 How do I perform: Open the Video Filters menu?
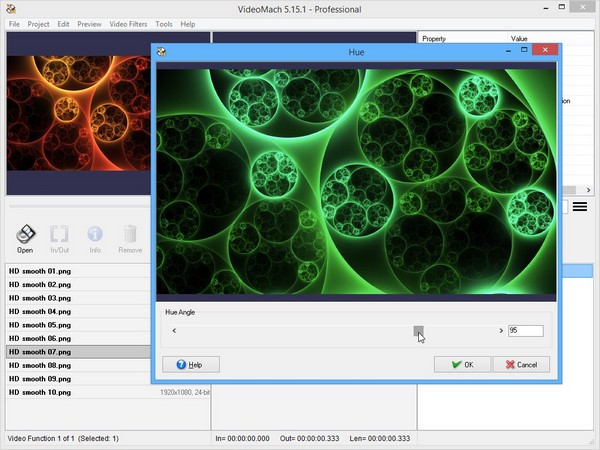[x=126, y=23]
